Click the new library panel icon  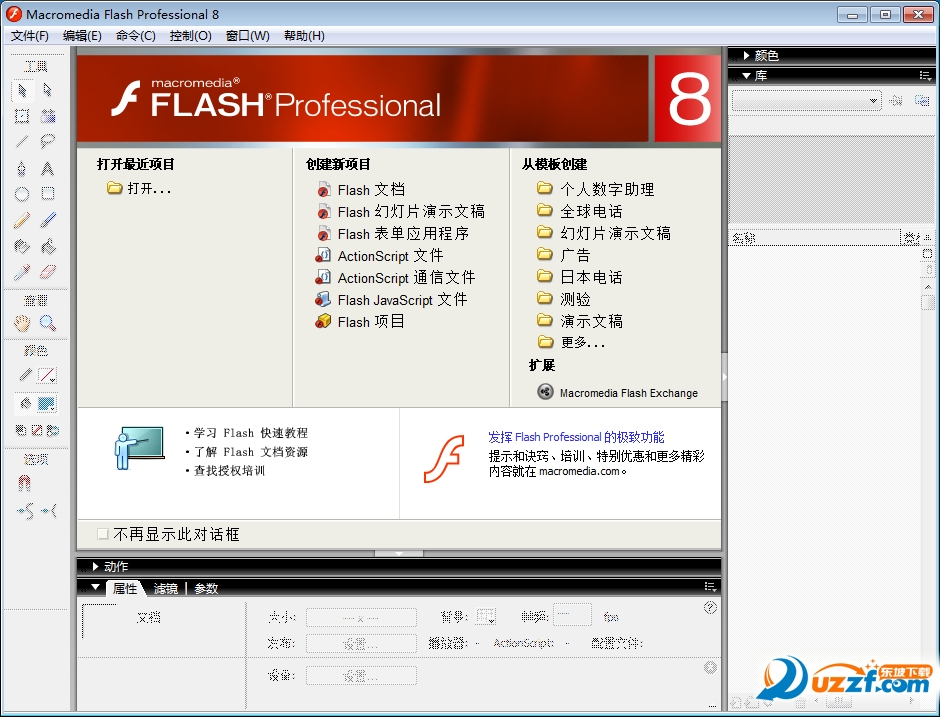922,101
